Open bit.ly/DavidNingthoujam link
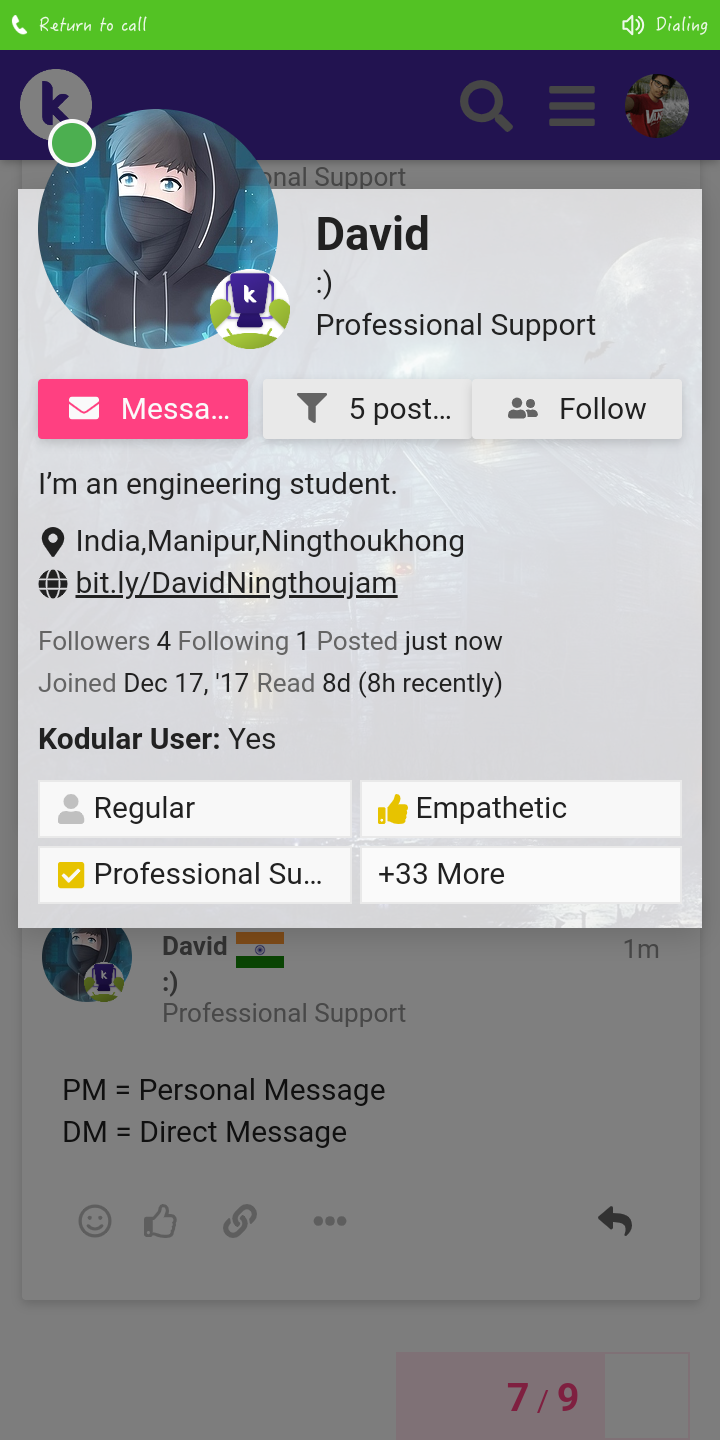Screen dimensions: 720x1440 [x=236, y=583]
